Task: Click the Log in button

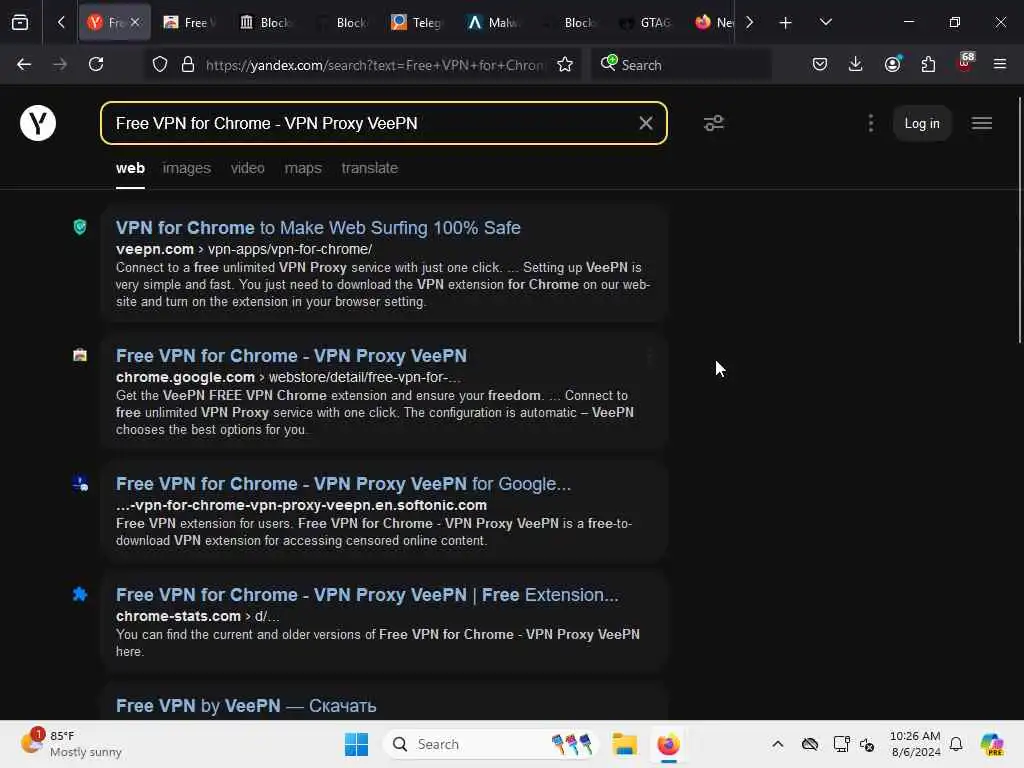Action: [921, 123]
